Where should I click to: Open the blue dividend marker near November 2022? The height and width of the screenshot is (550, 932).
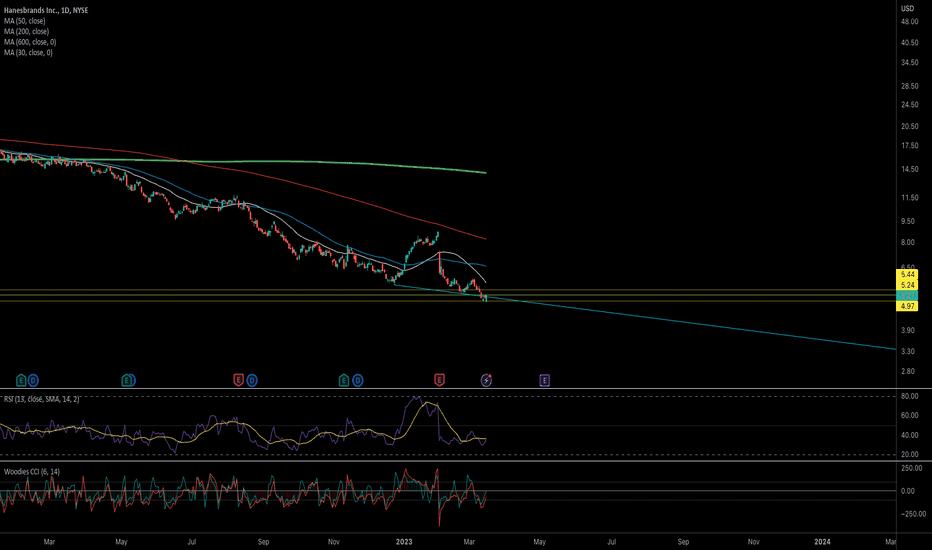(x=357, y=380)
